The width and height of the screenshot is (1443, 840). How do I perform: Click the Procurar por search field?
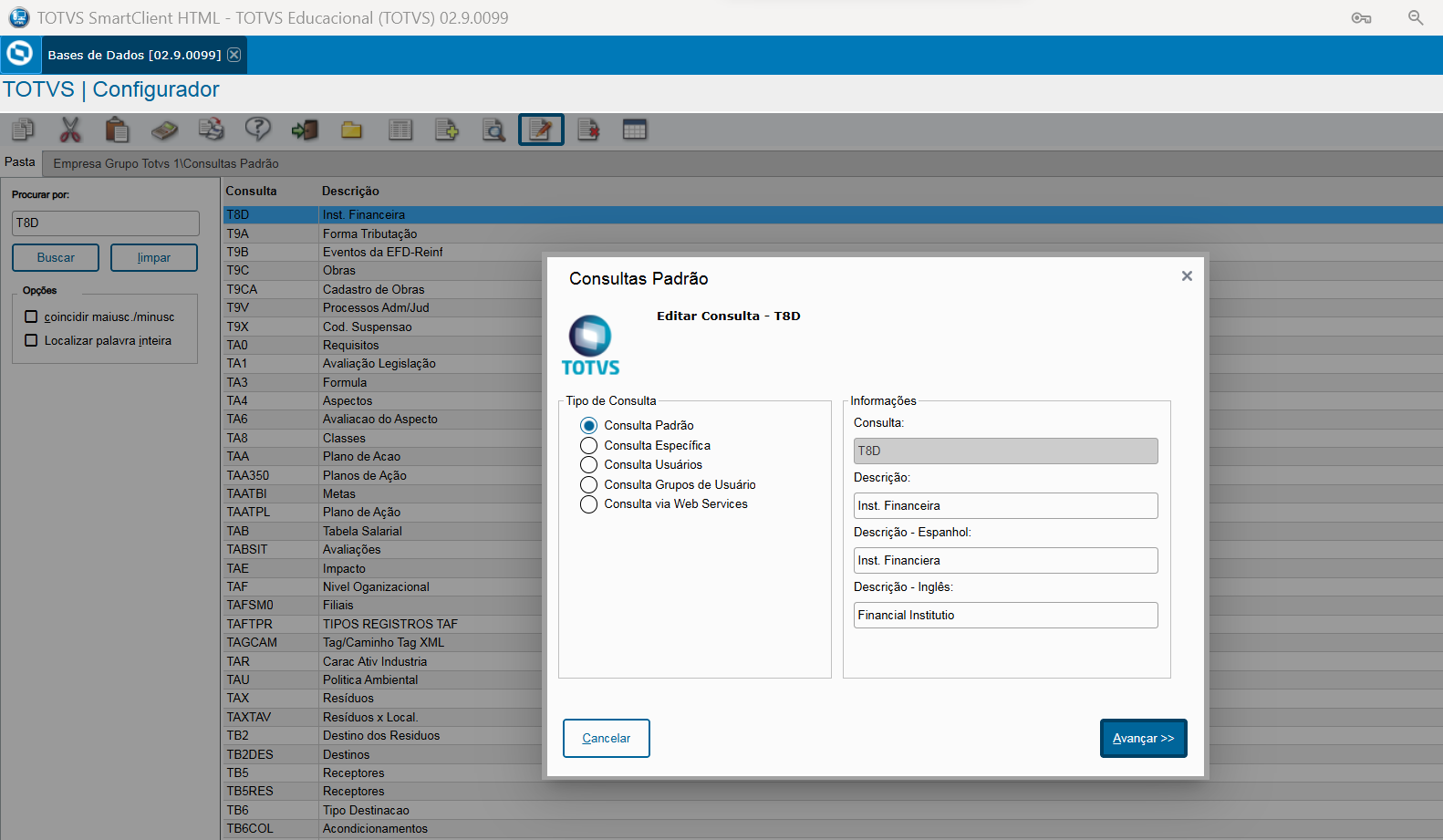click(x=106, y=223)
